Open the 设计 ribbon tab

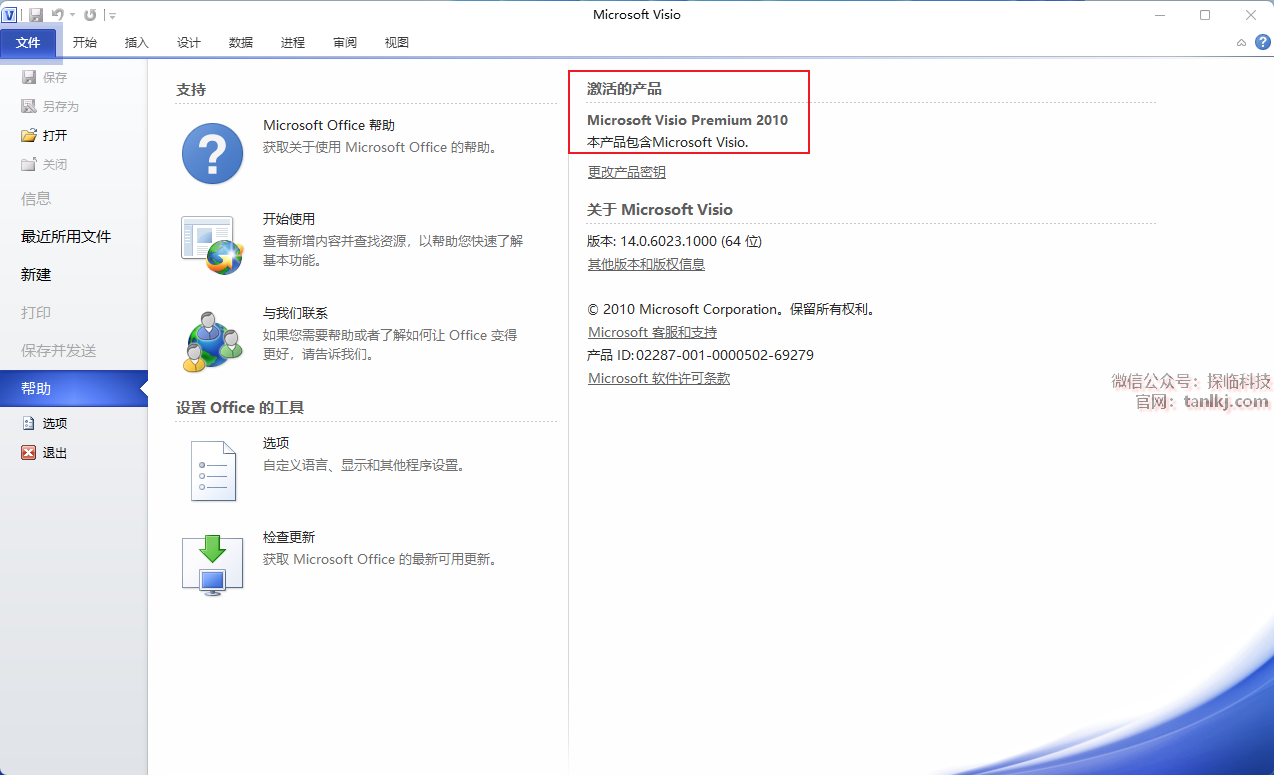[189, 43]
